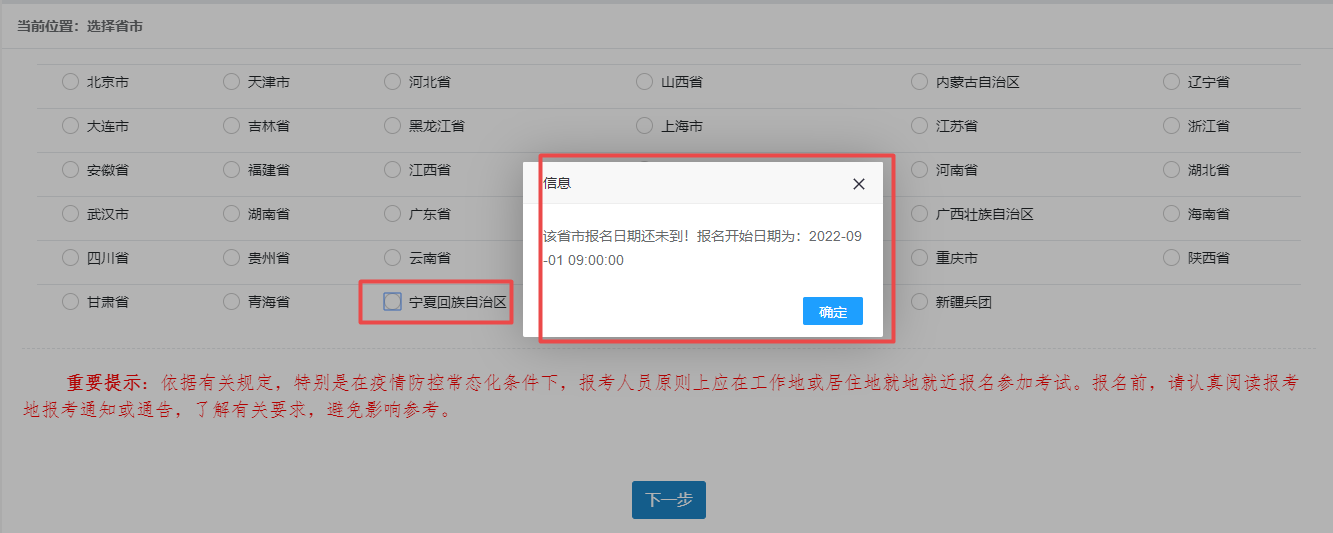
Task: Select the 江苏省 radio button
Action: click(x=919, y=126)
